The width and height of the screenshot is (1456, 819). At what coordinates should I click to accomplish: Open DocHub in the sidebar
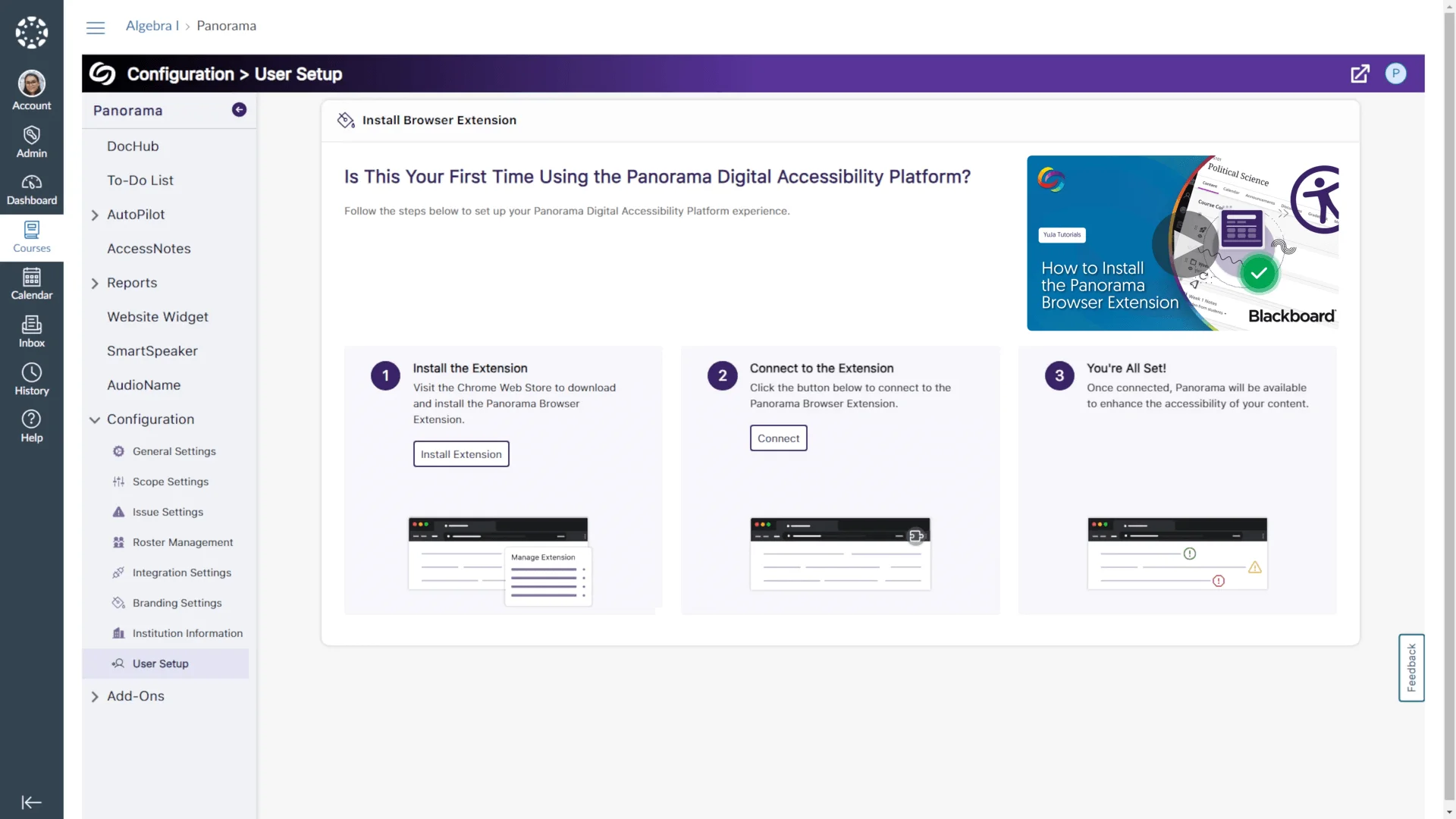pos(133,146)
